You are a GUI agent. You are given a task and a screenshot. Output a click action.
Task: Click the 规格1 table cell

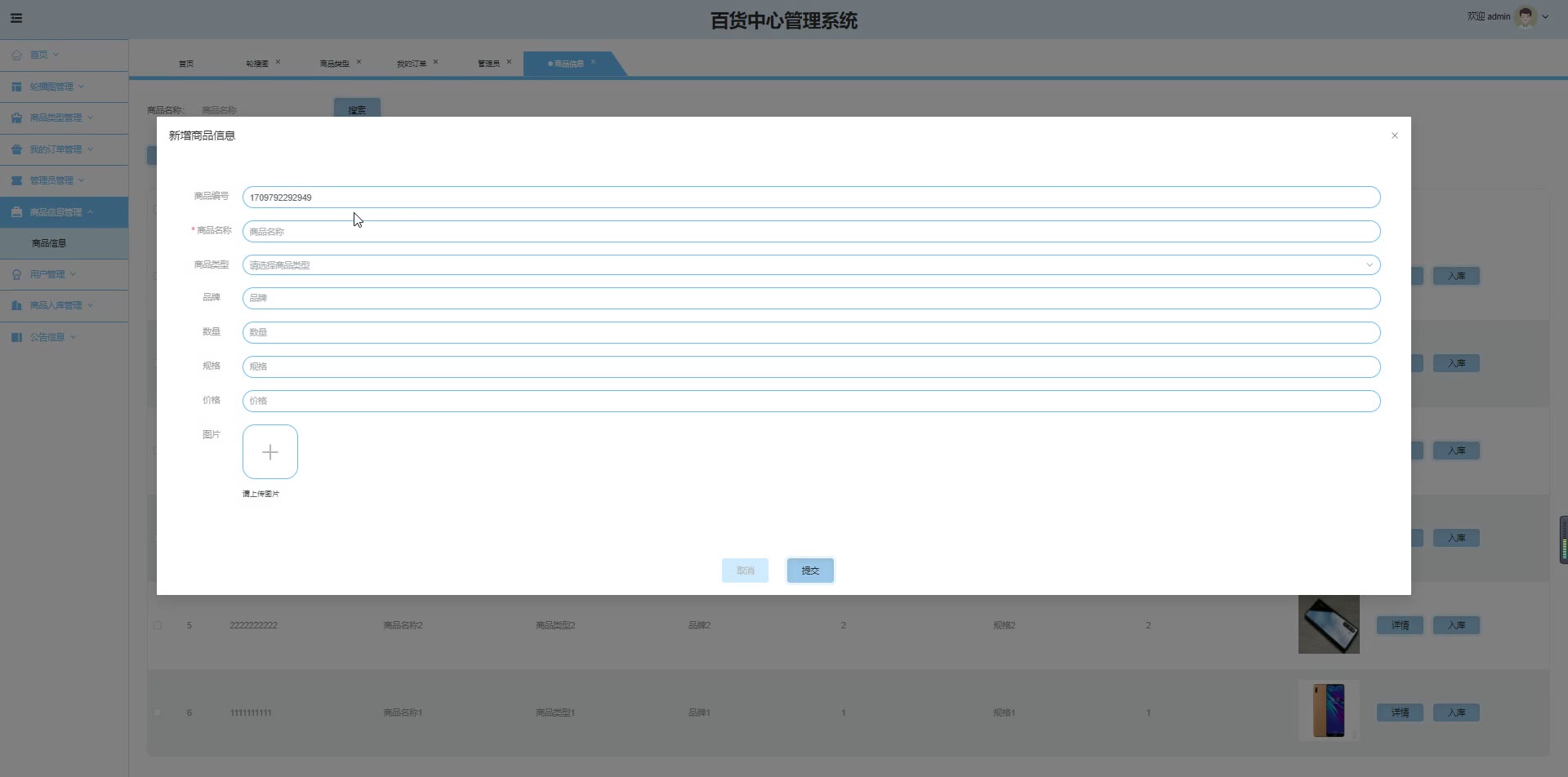click(1004, 713)
